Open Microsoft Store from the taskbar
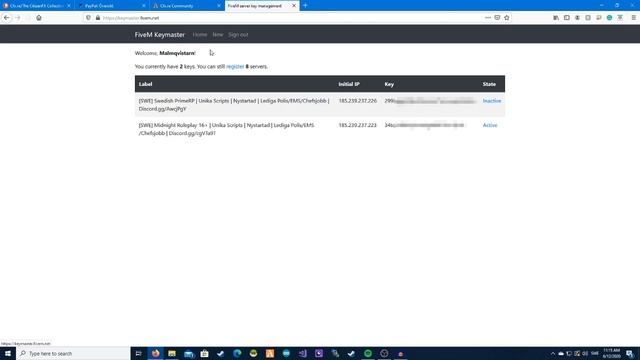Screen dimensions: 640x360 204,353
